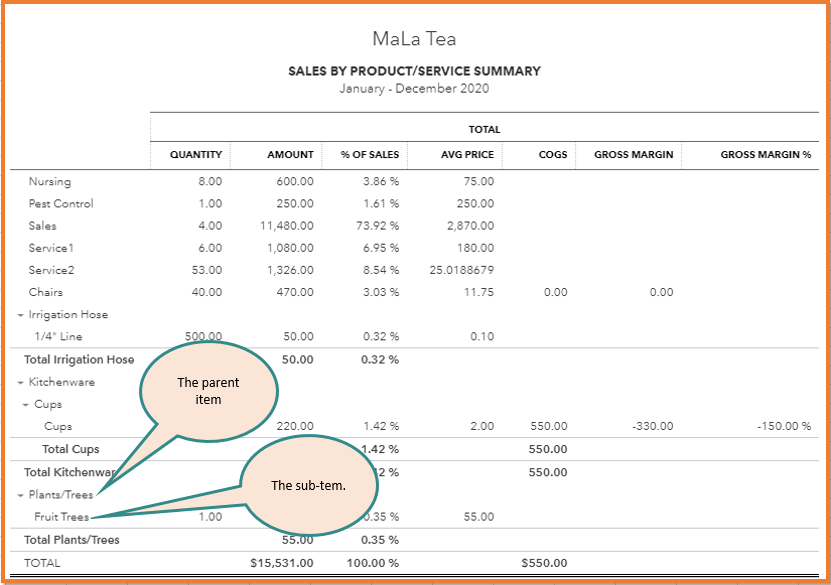Select the QUANTITY column header

(194, 155)
